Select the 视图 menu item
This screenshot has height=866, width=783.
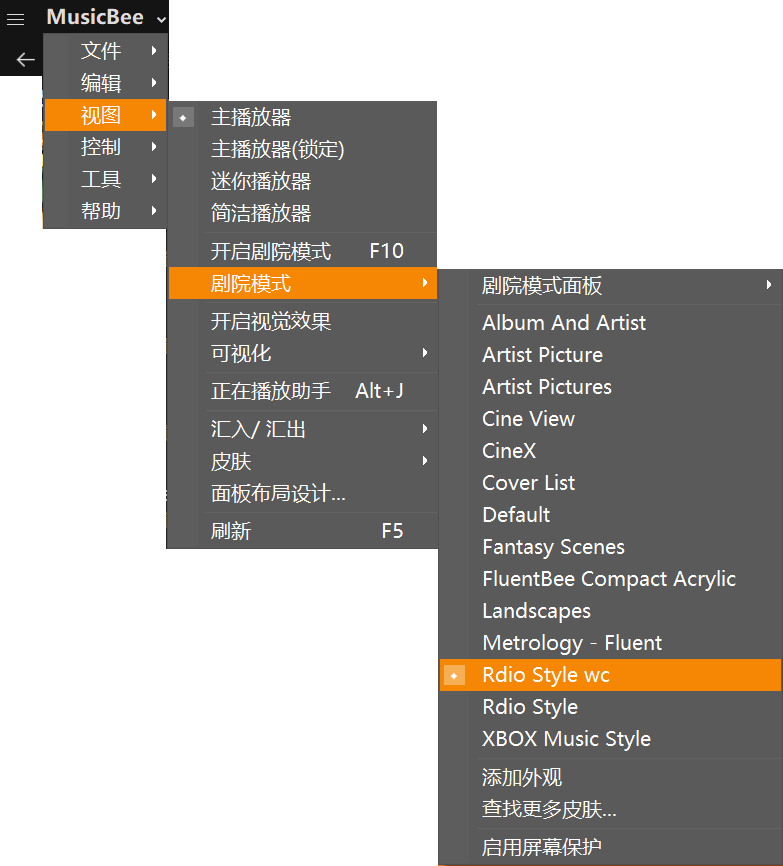click(105, 115)
